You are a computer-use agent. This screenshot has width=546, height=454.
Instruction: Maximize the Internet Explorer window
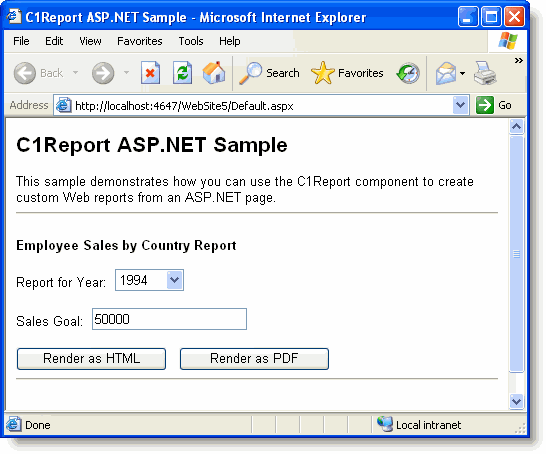491,16
